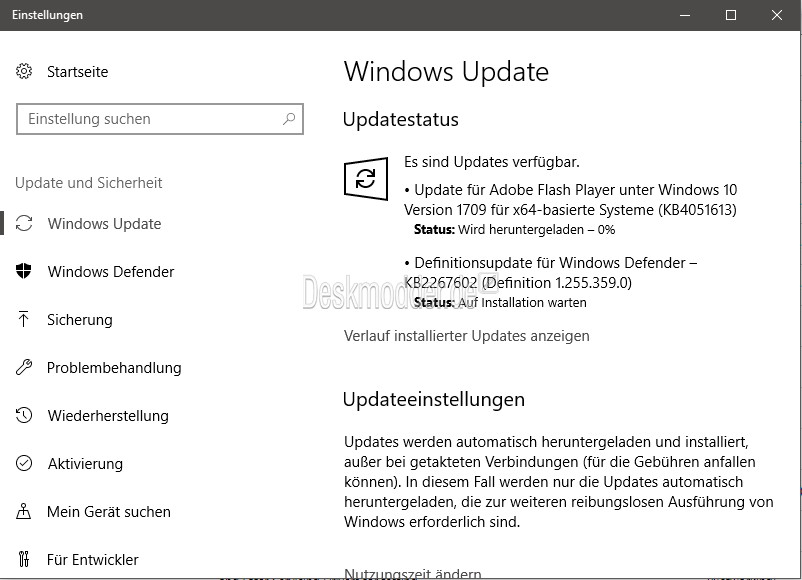Select Mein Gerät suchen
The image size is (802, 580).
[108, 512]
